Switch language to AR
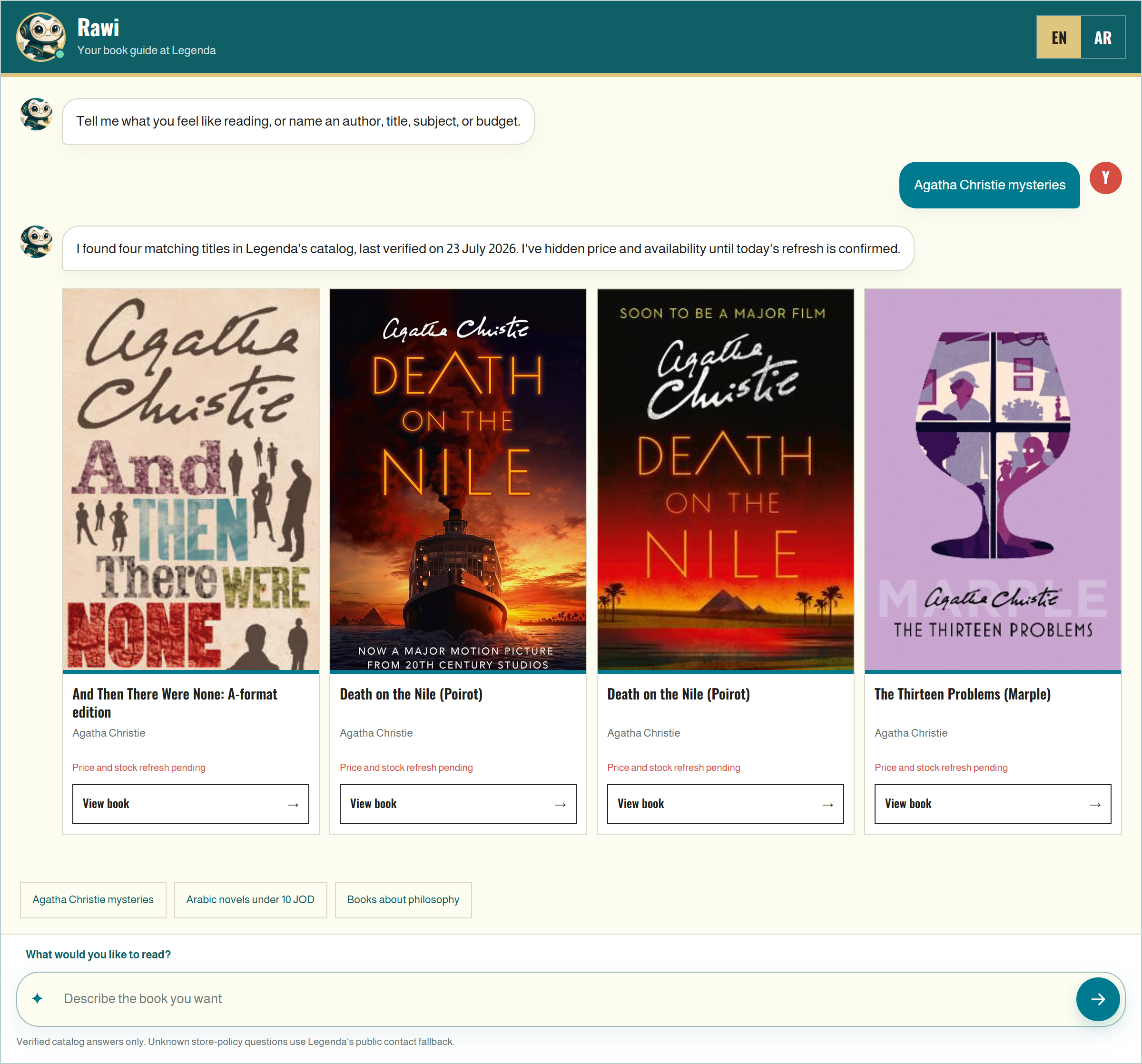 click(x=1103, y=37)
